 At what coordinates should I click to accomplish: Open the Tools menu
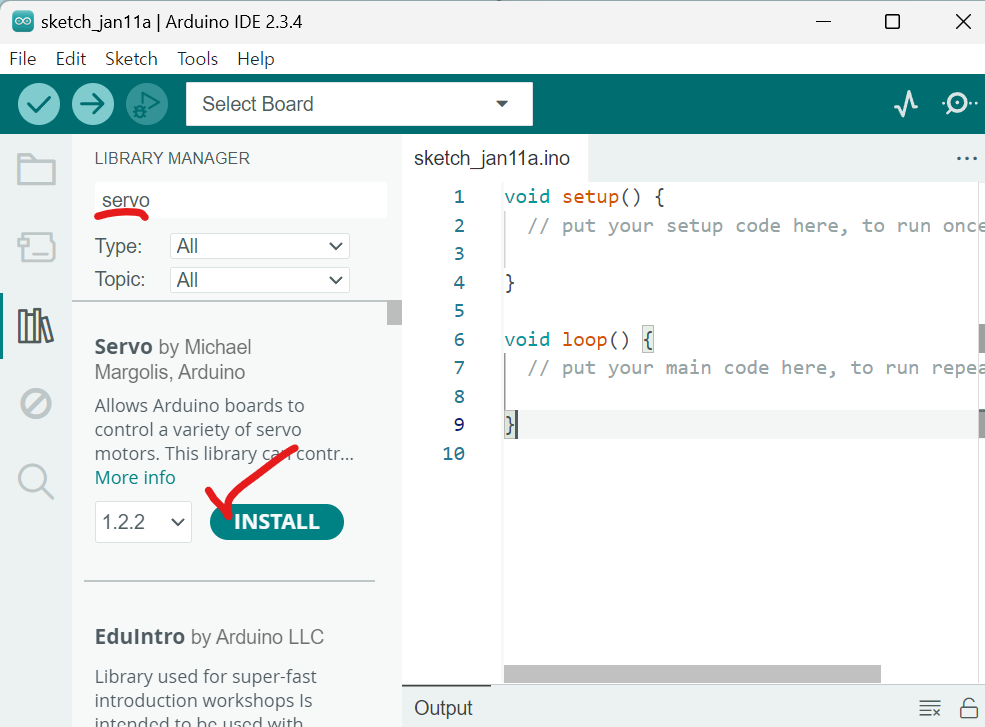click(197, 59)
